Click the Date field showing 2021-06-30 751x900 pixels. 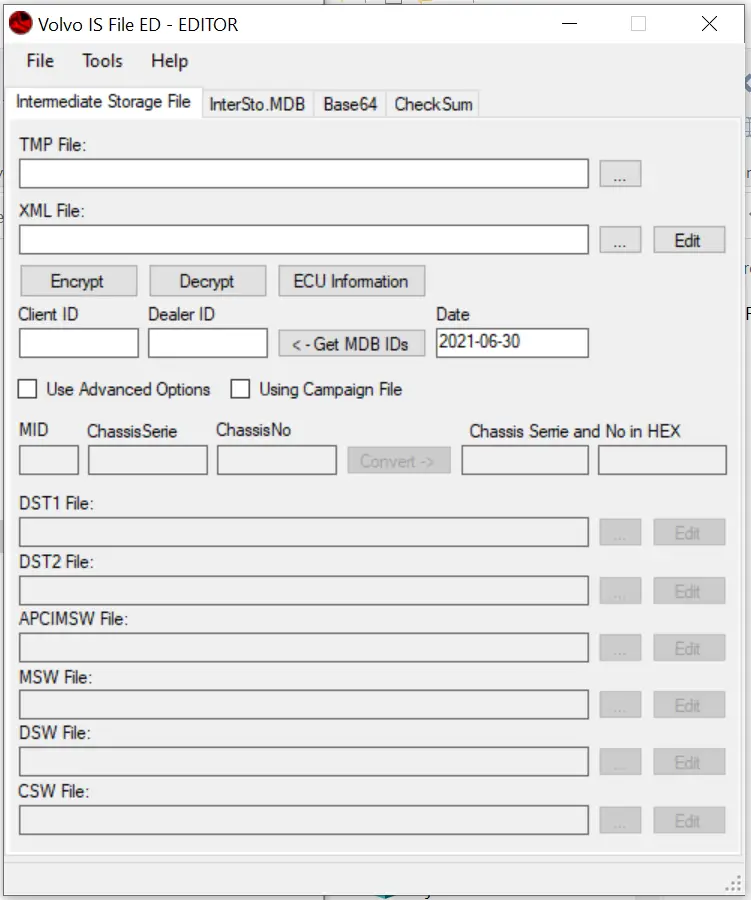512,342
